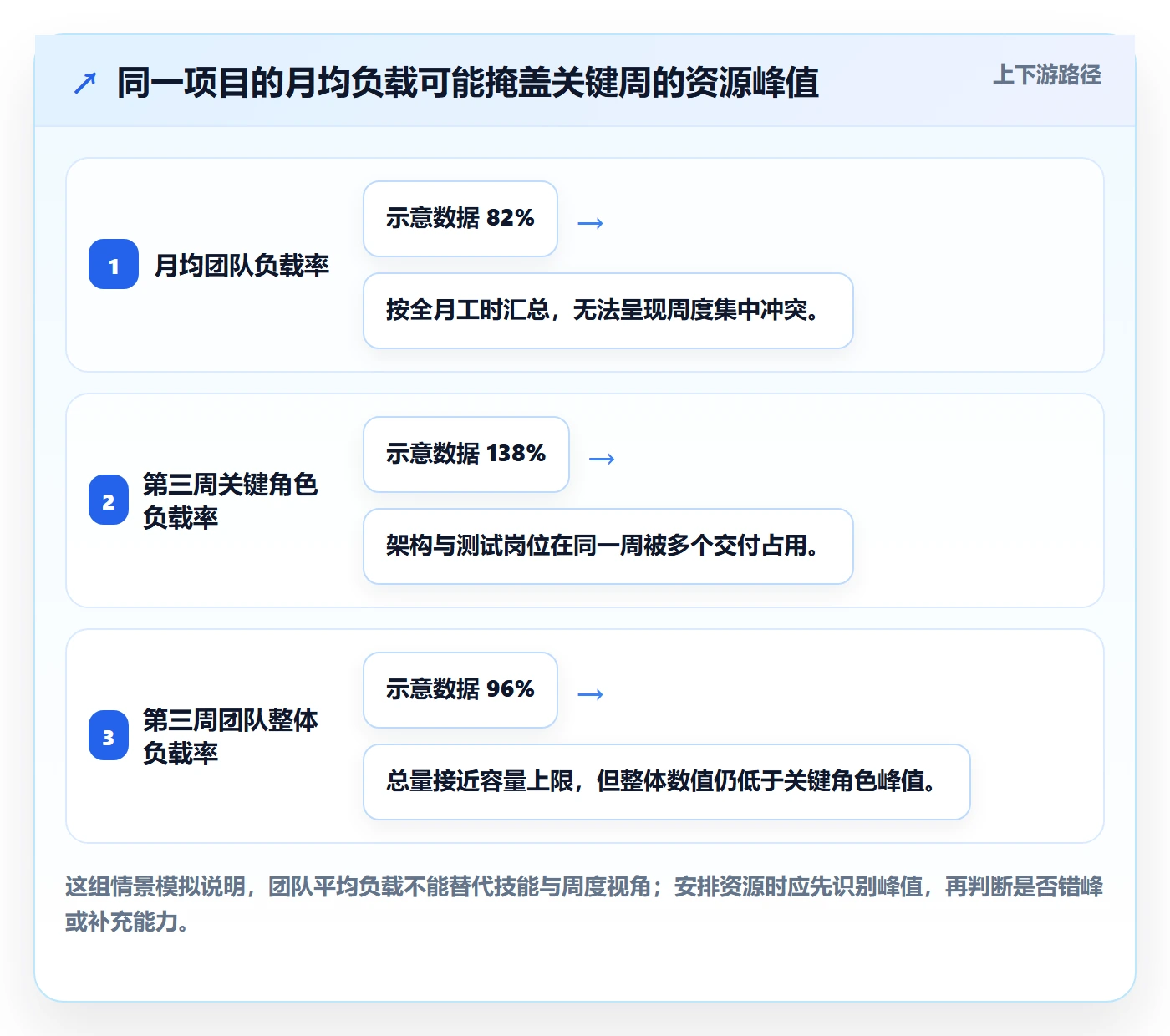Select the 第三周关键角色负载率 label
The image size is (1170, 1036).
[231, 500]
